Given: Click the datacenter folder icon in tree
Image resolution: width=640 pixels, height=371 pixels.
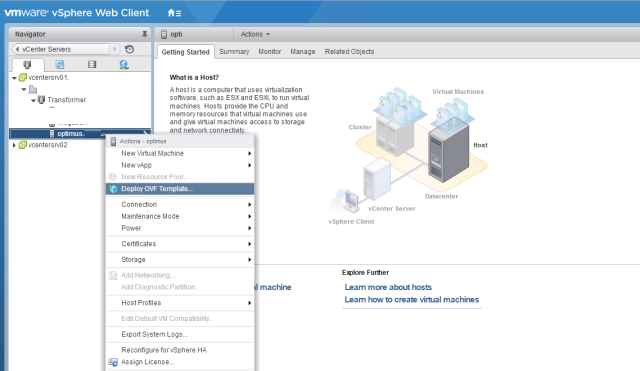Looking at the screenshot, I should pos(33,89).
